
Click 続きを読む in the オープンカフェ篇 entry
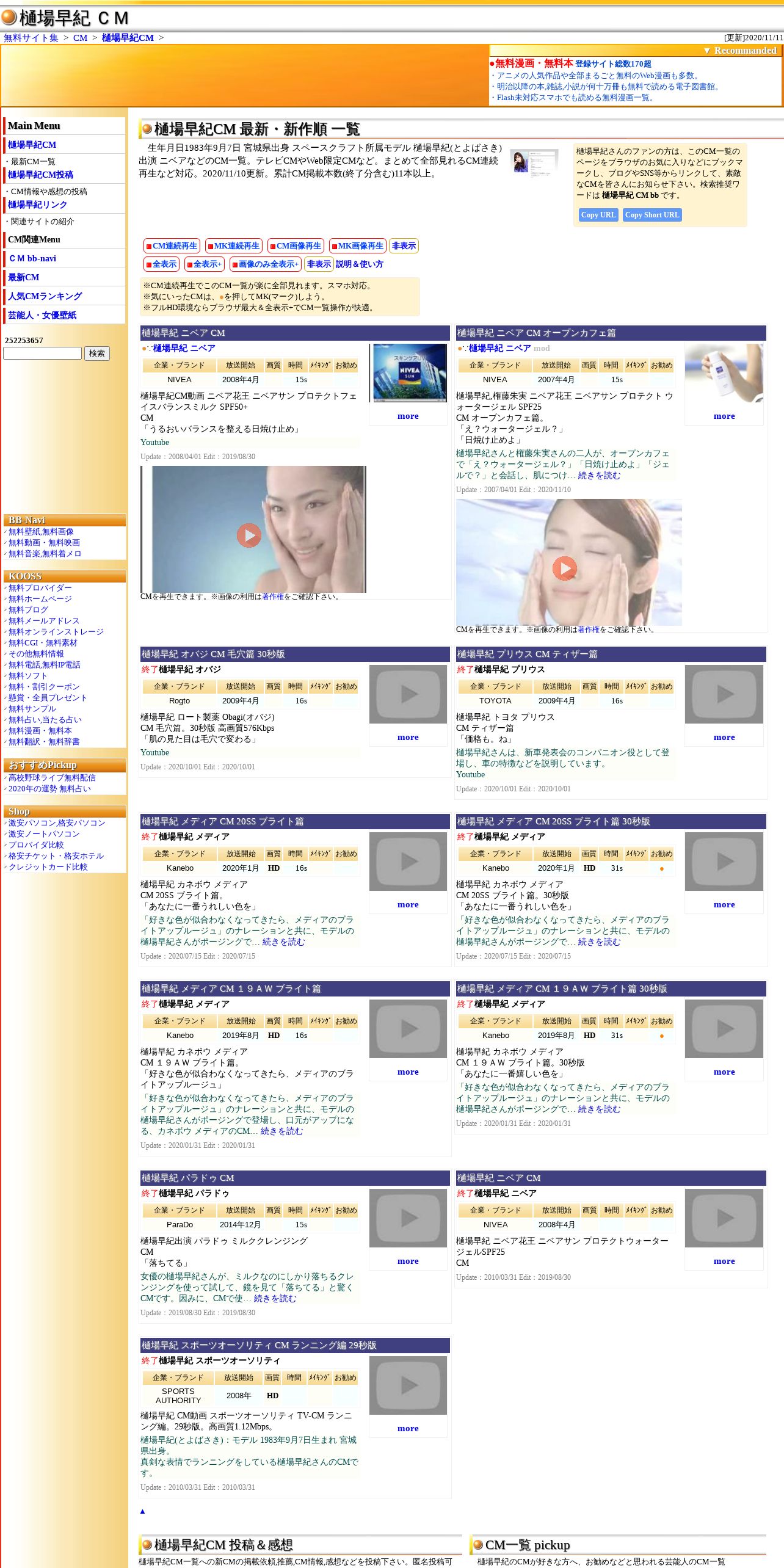point(599,476)
